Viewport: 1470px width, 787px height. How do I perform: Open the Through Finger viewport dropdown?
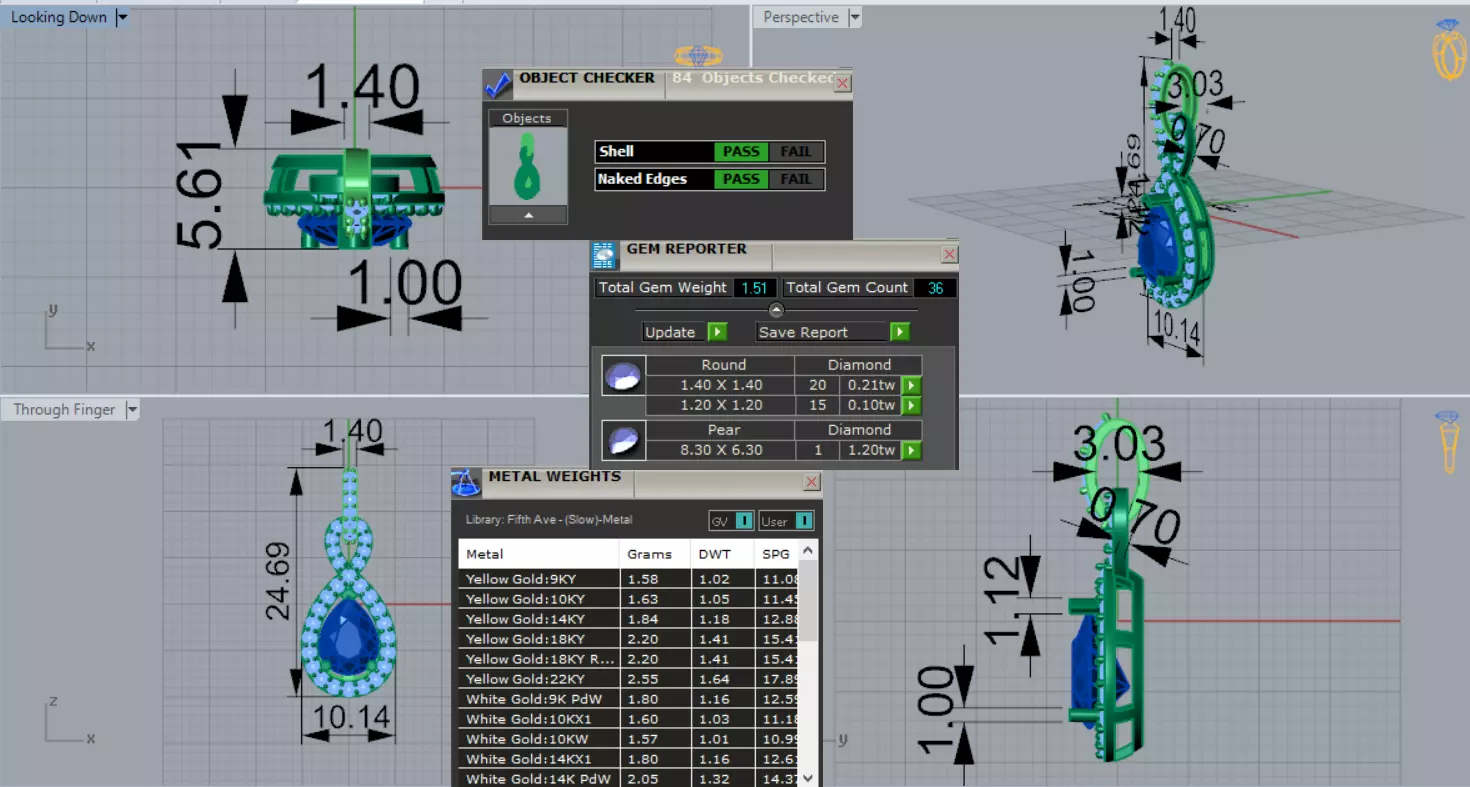[x=132, y=409]
